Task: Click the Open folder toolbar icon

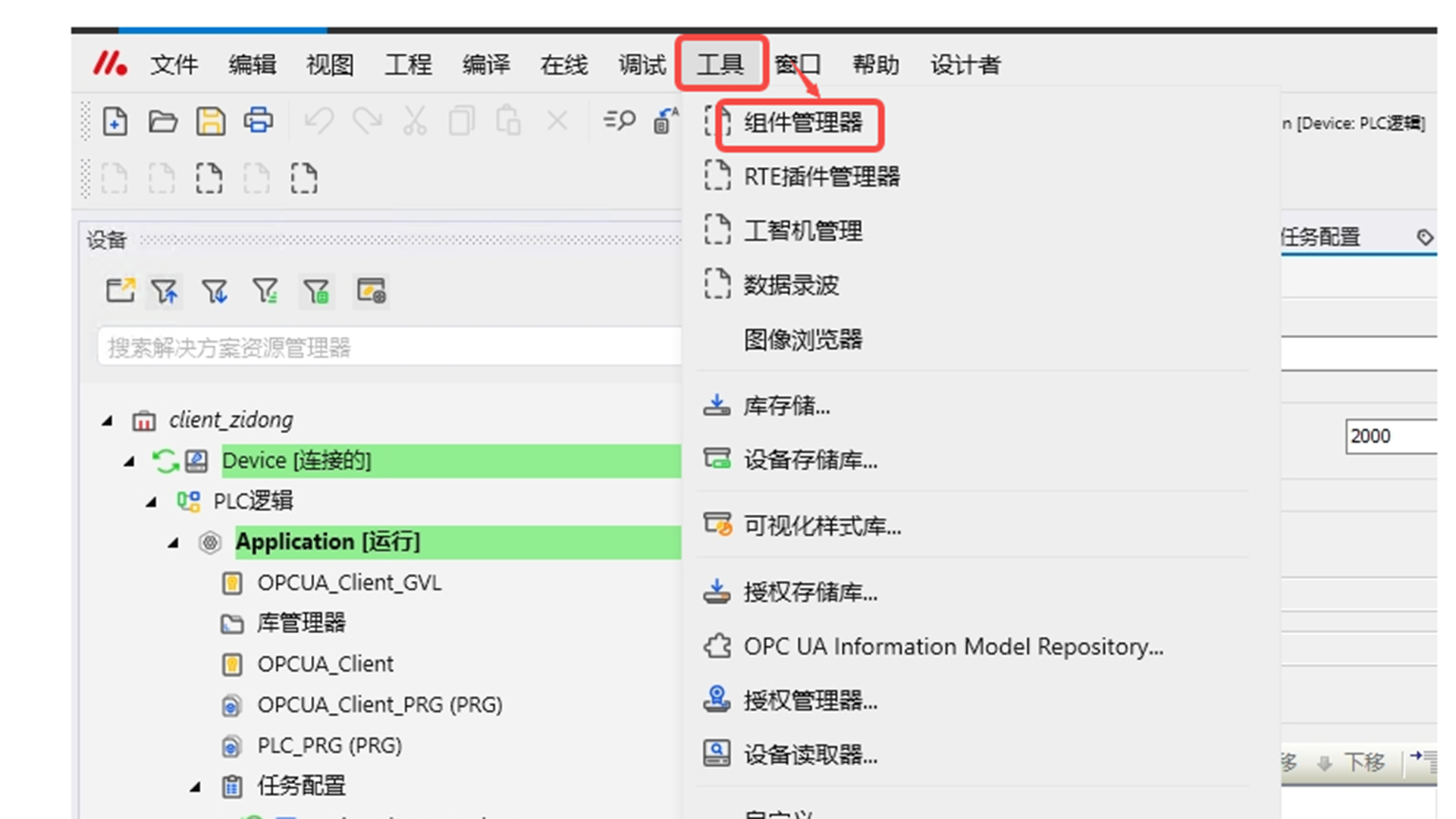Action: [162, 121]
